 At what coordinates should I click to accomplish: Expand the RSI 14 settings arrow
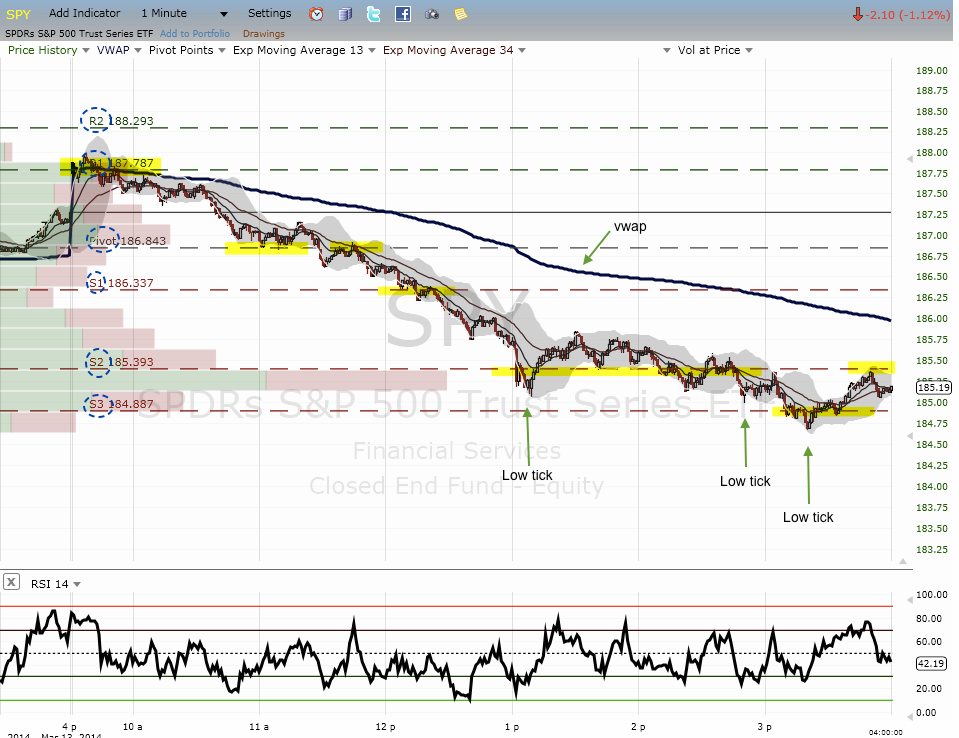click(77, 585)
